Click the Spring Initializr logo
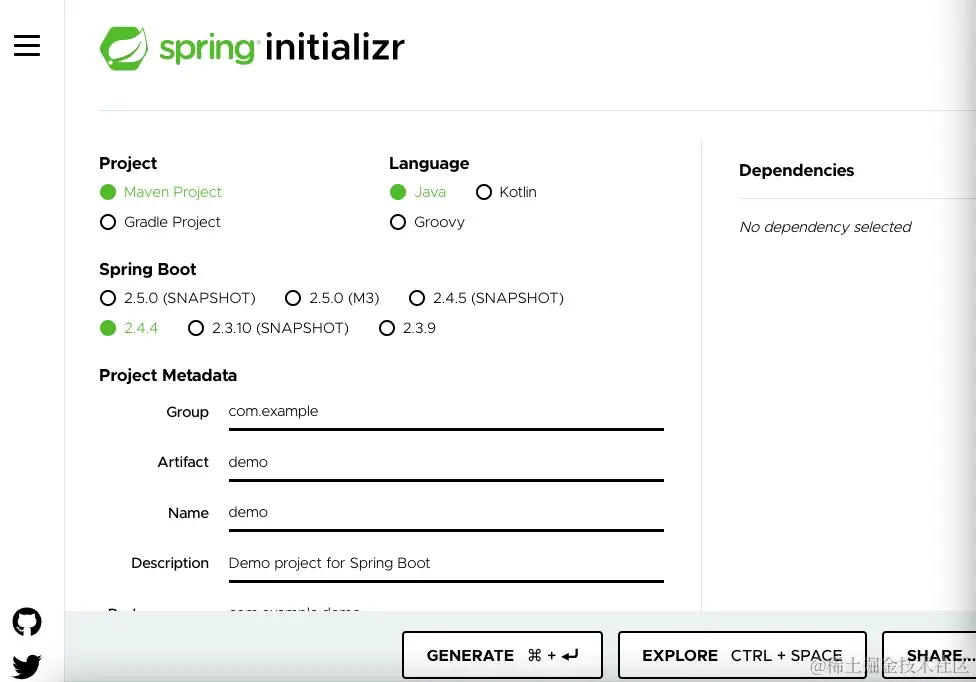This screenshot has width=976, height=682. tap(251, 48)
